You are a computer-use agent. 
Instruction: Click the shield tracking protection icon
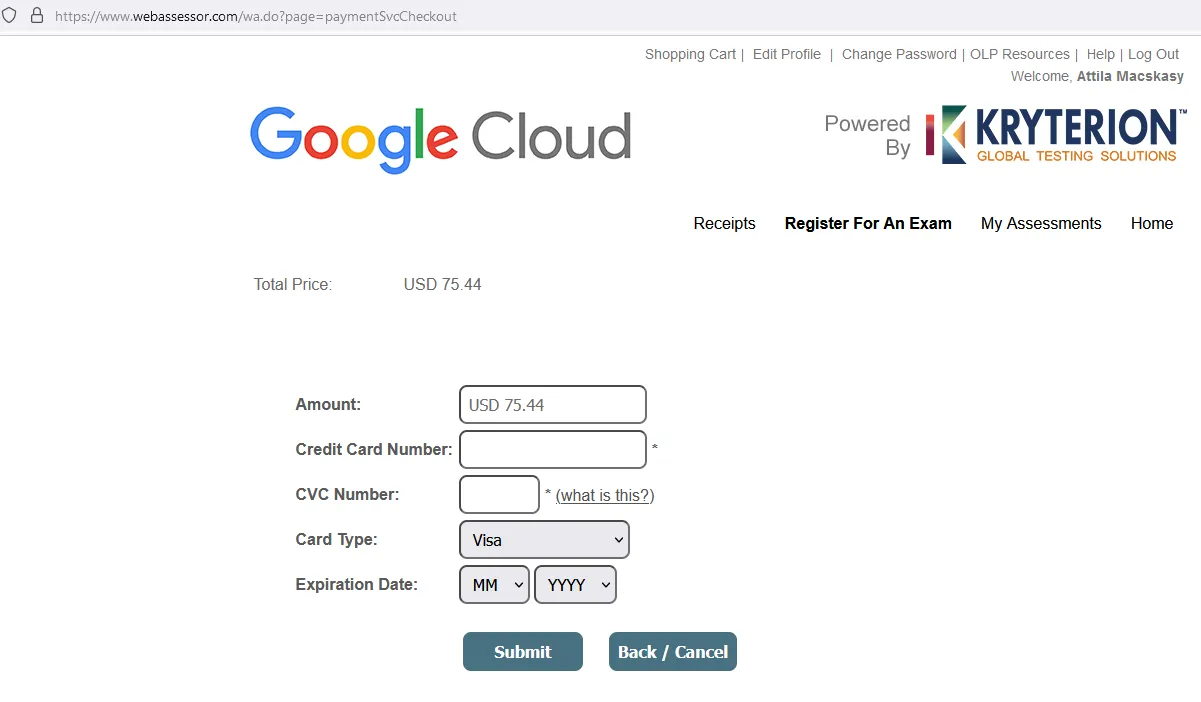10,16
